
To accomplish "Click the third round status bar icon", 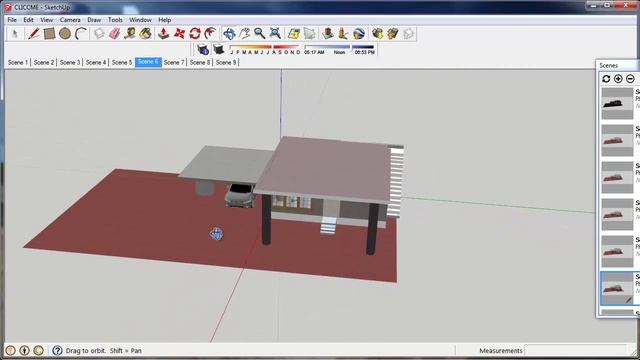I will click(38, 350).
